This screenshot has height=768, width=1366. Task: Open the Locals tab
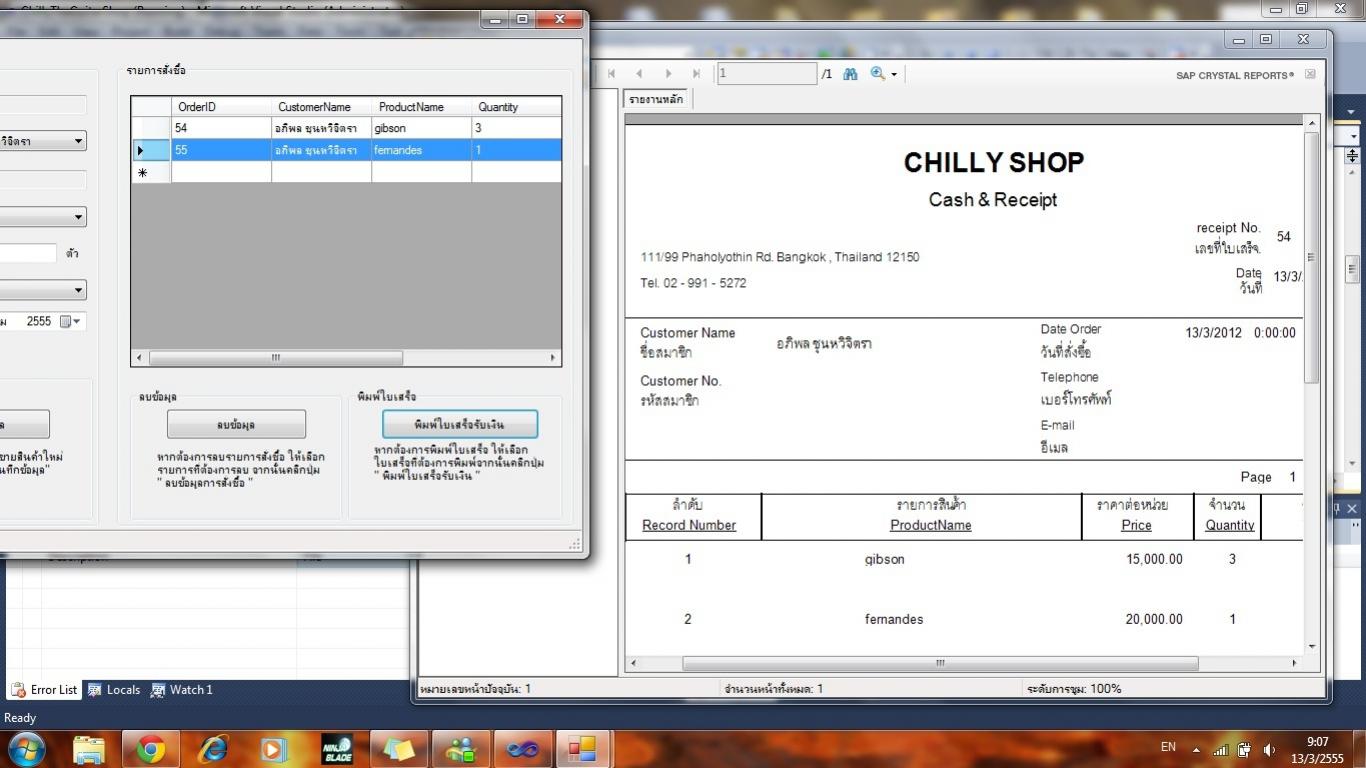coord(114,690)
